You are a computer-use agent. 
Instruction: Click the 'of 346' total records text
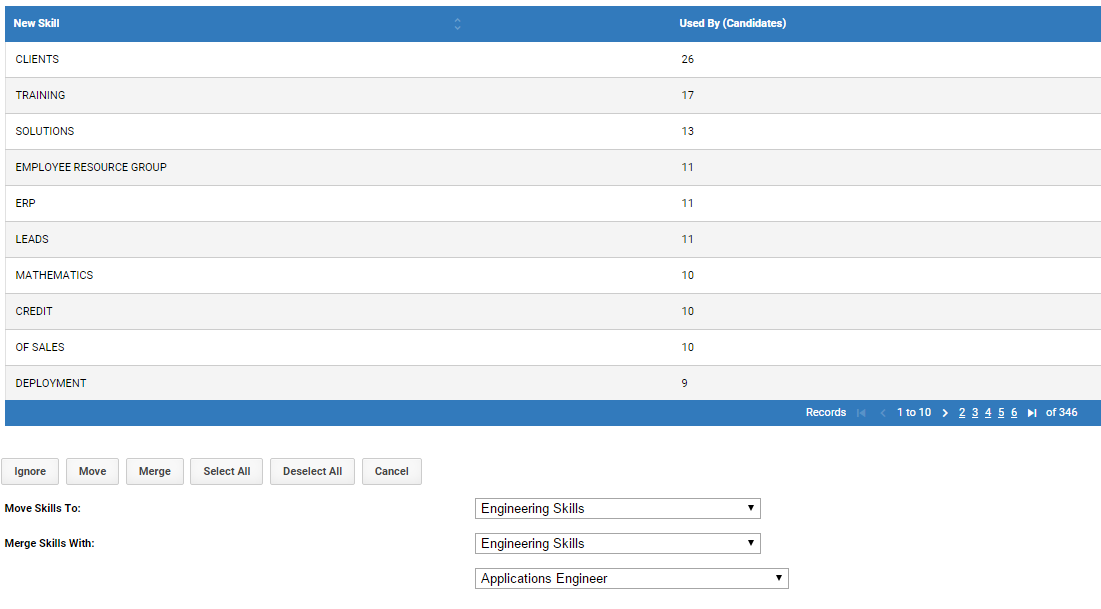pyautogui.click(x=1062, y=412)
